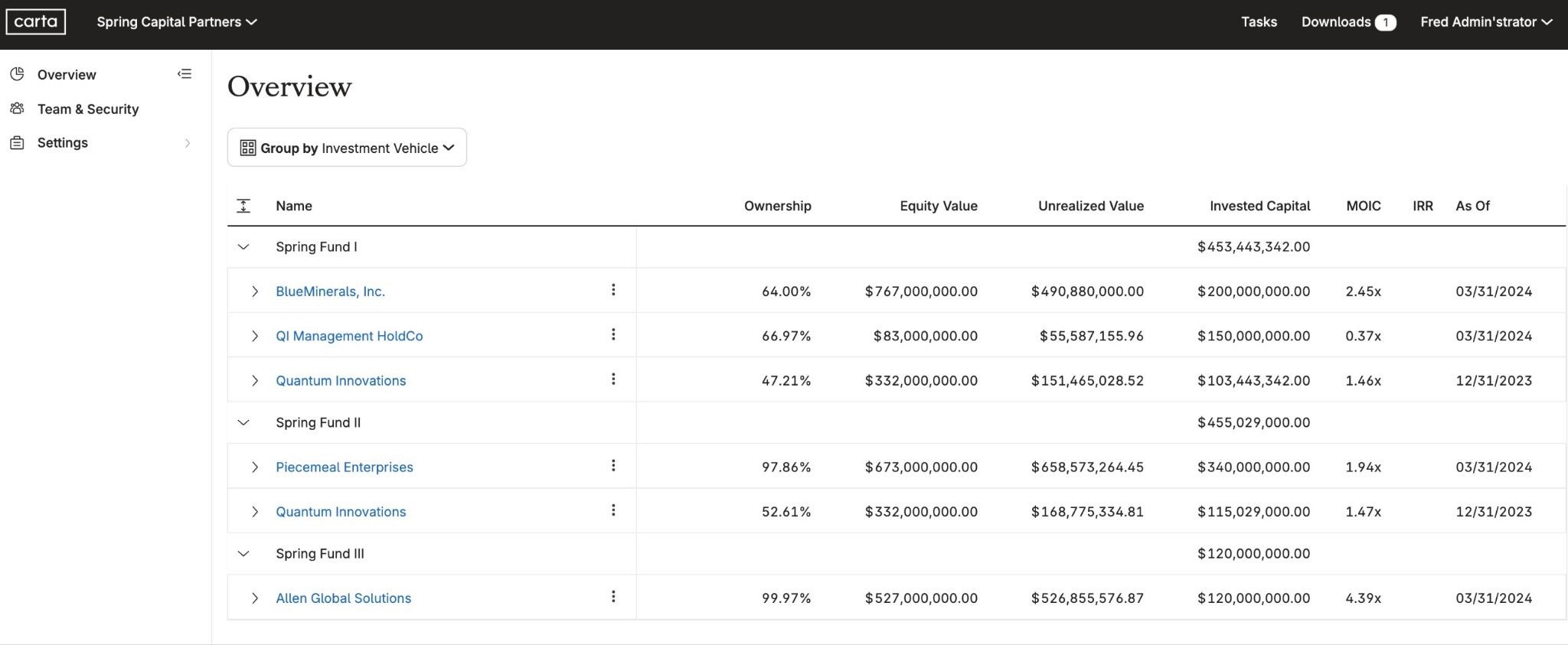Collapse the Spring Fund III group
This screenshot has height=645, width=1568.
pos(243,553)
